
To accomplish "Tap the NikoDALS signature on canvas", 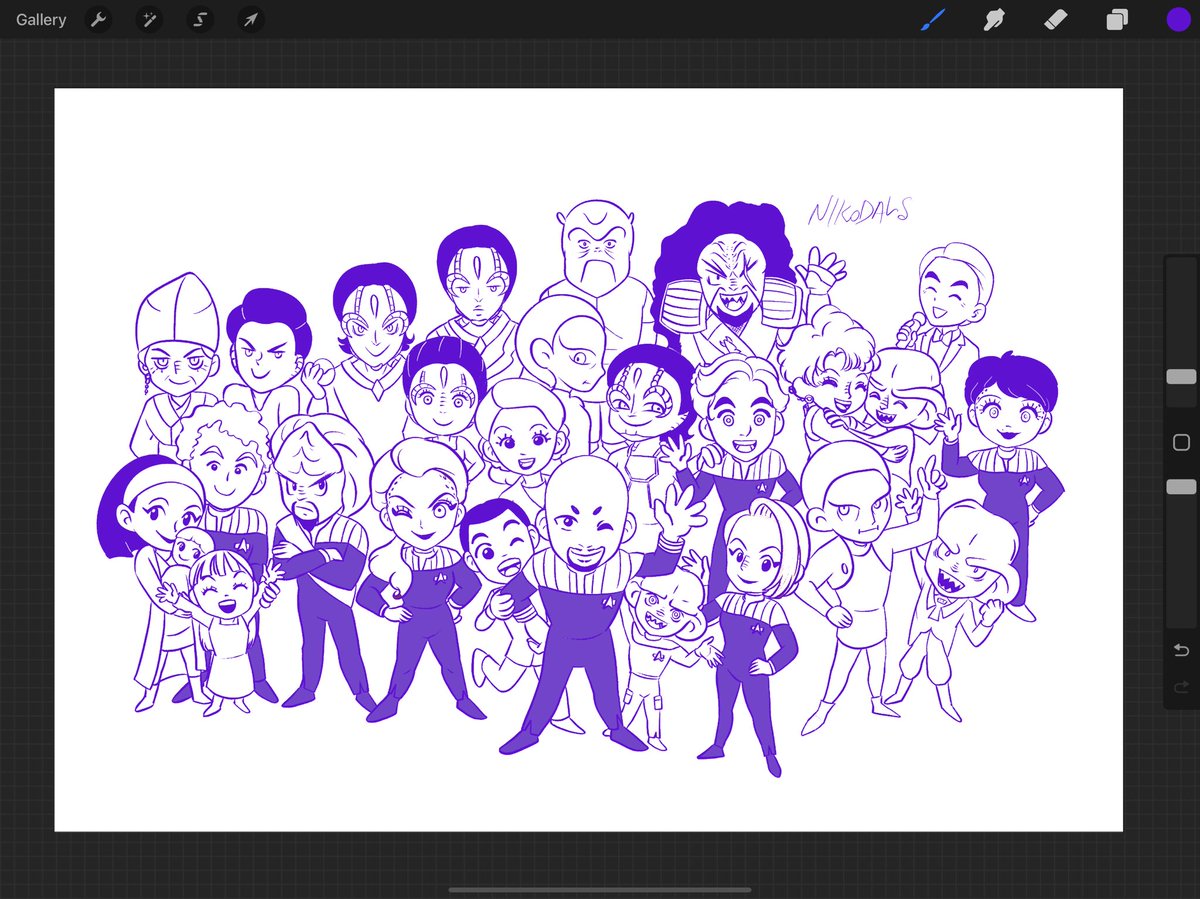I will point(859,211).
